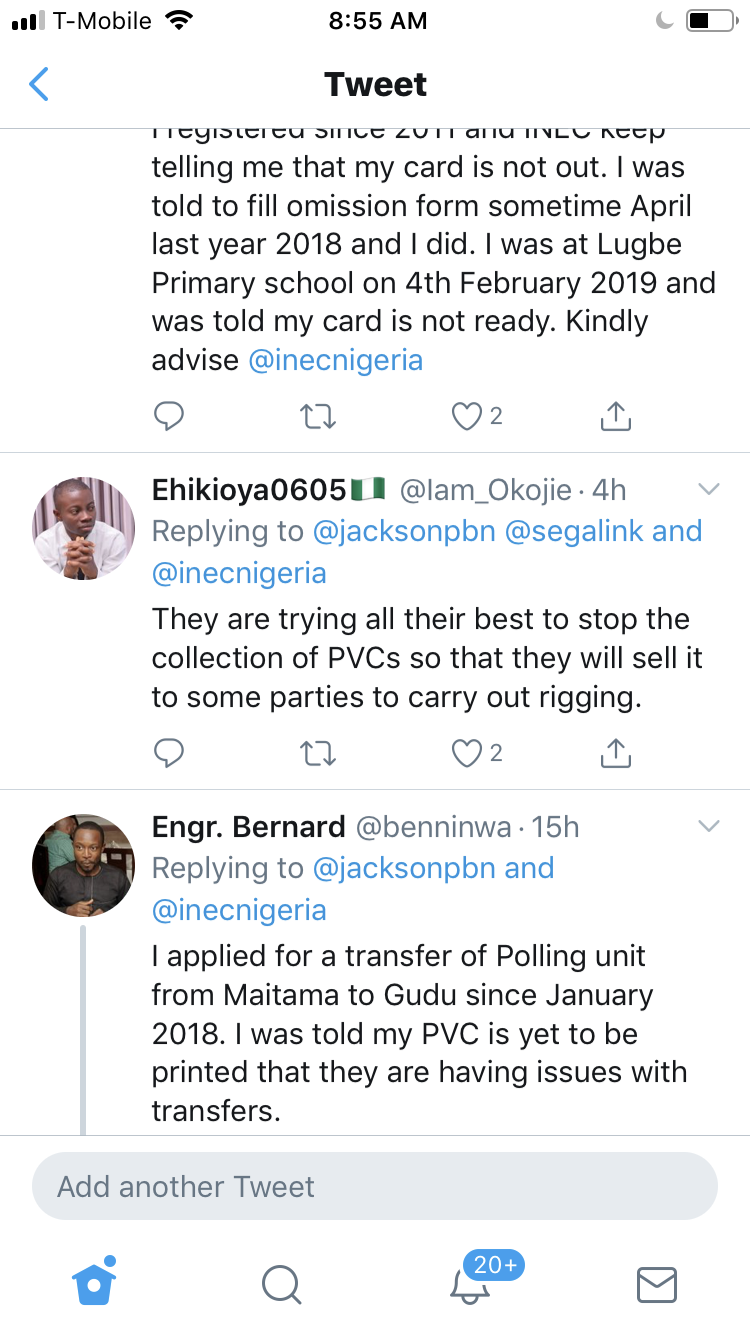
Task: Retweet the Lugbe Primary school tweet
Action: point(318,416)
